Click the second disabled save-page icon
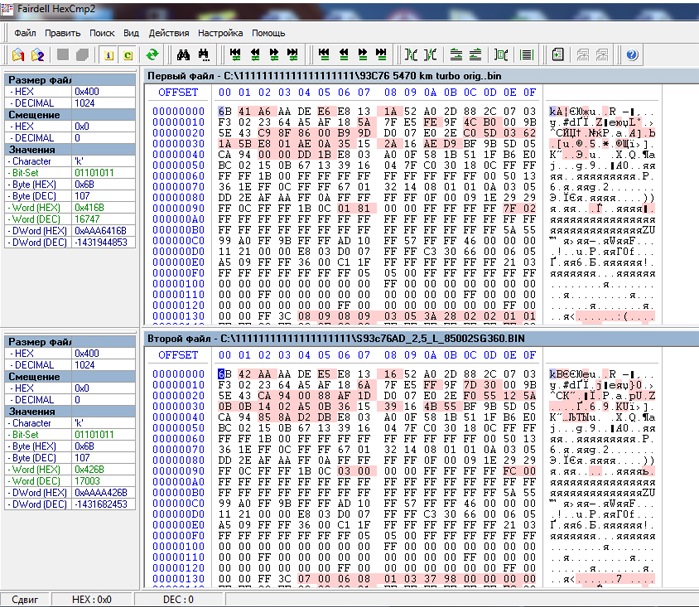 (602, 55)
